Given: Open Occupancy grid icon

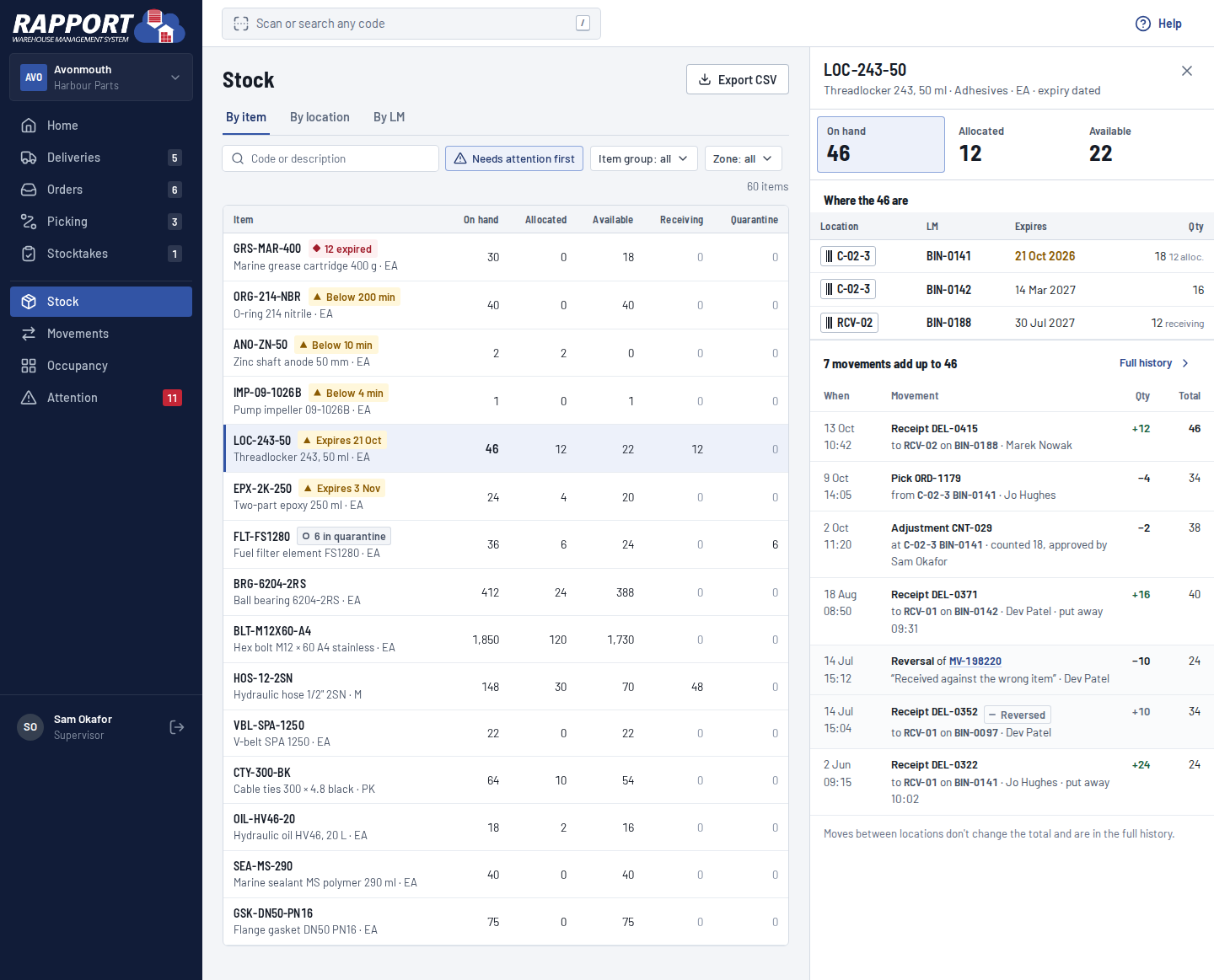Looking at the screenshot, I should (x=29, y=366).
